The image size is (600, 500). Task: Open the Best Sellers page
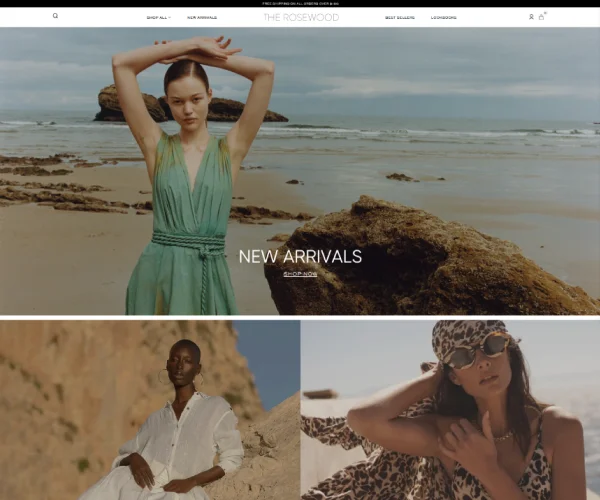coord(400,17)
